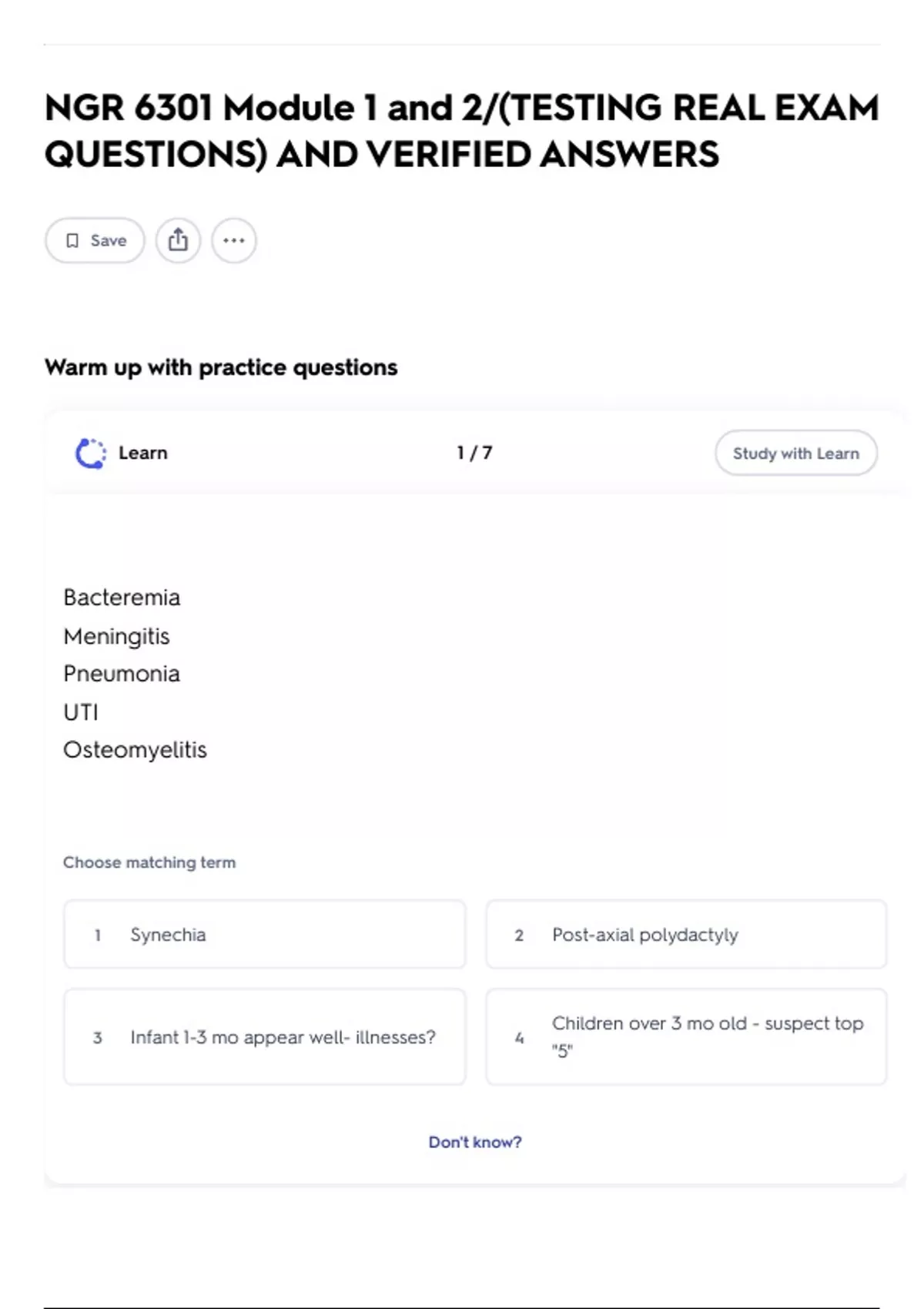Click the 'Choose matching term' label
This screenshot has height=1309, width=924.
149,862
